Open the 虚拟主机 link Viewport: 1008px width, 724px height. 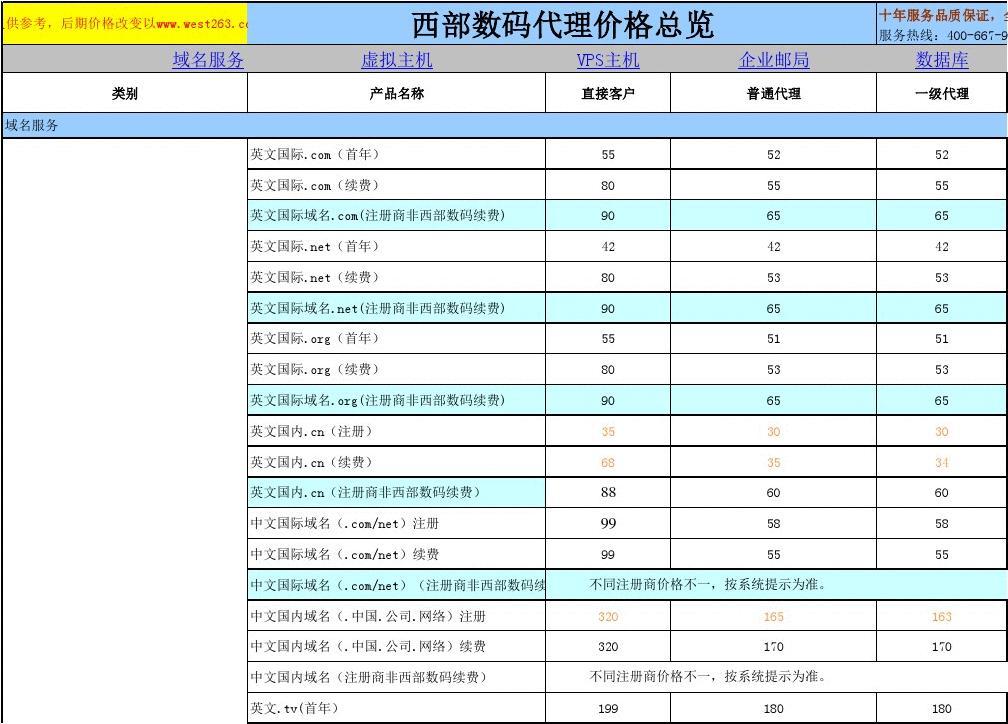pyautogui.click(x=396, y=60)
